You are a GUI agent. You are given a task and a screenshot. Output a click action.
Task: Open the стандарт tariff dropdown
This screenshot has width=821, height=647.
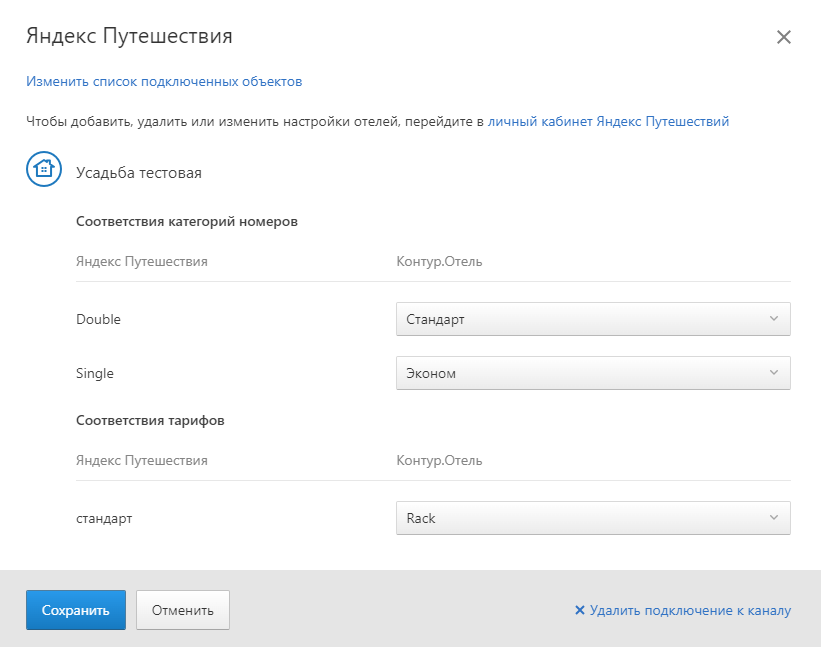point(593,518)
